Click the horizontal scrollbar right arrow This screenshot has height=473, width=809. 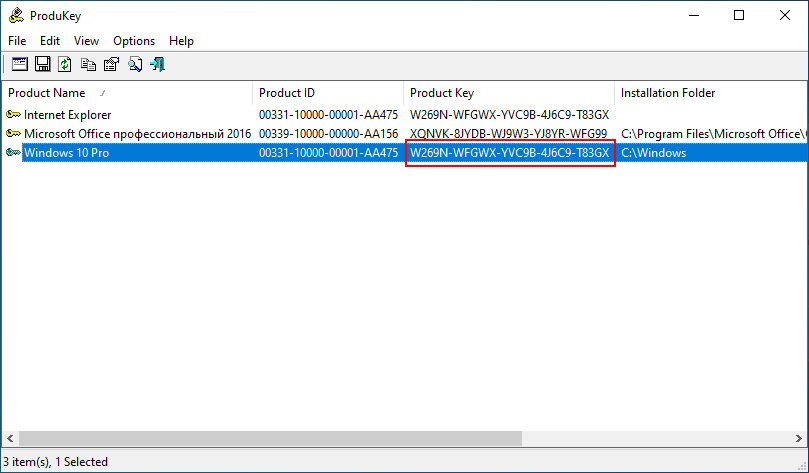tap(799, 439)
